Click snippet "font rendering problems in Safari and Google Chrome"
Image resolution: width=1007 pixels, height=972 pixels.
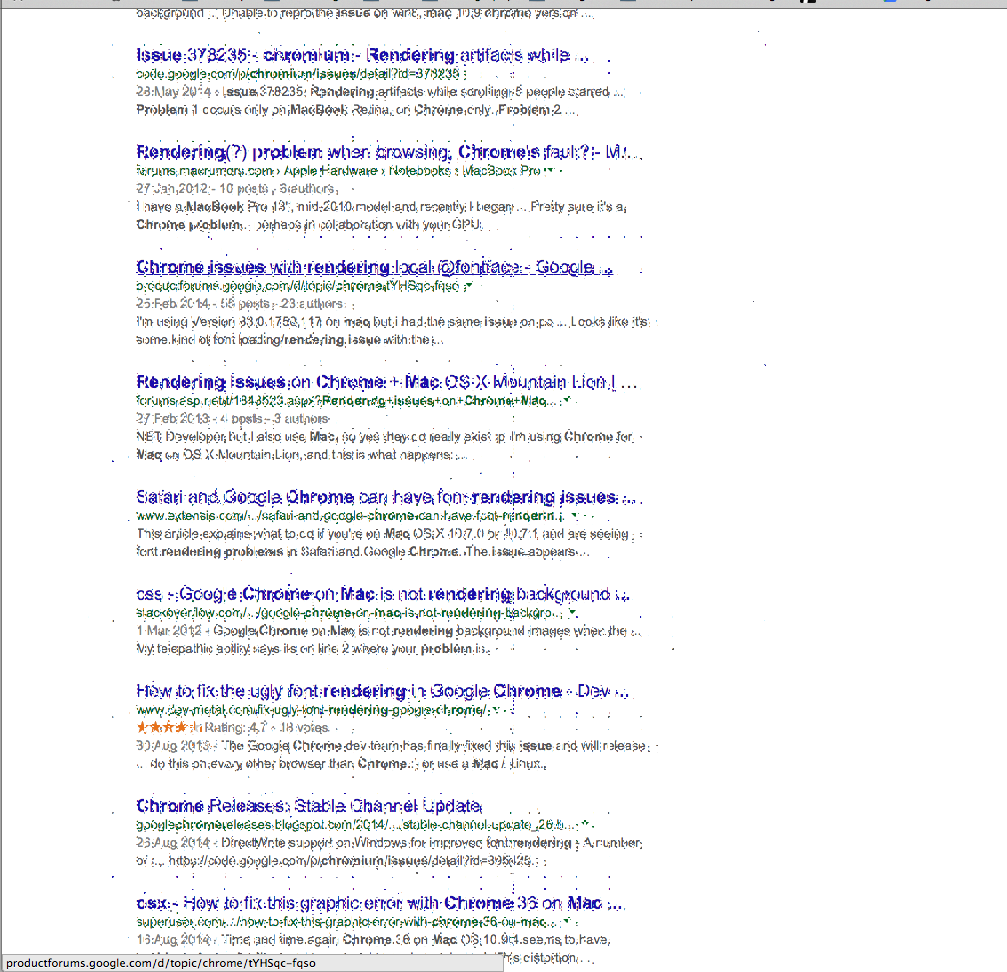[362, 551]
